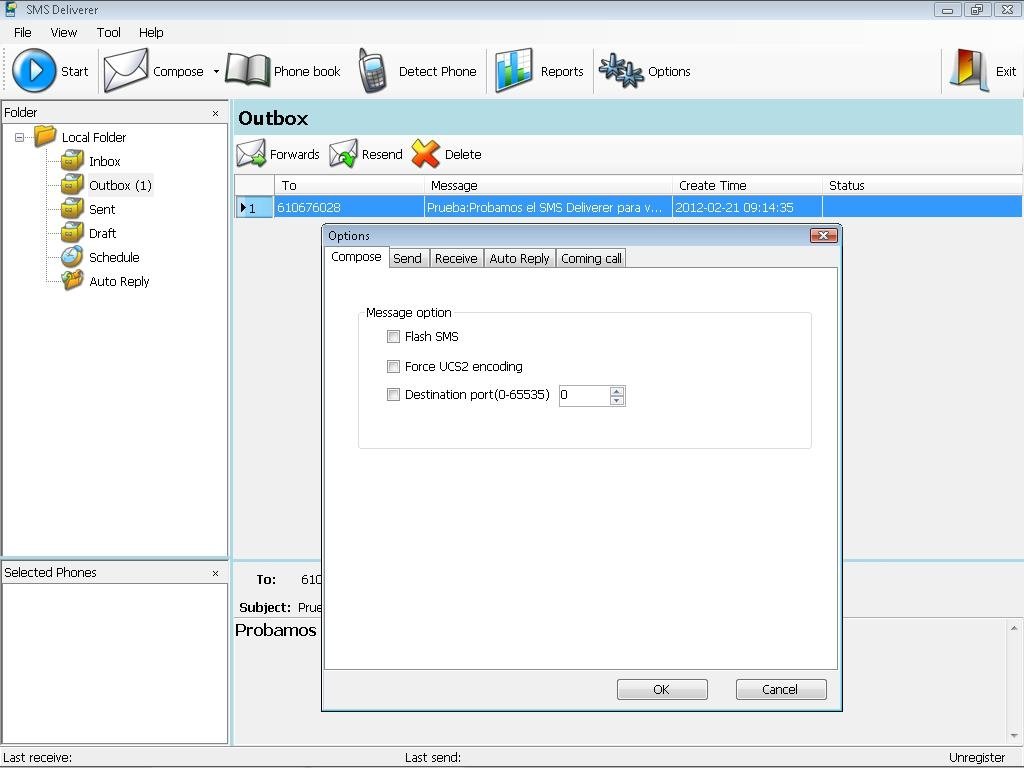This screenshot has height=768, width=1024.
Task: Close the Selected Phones panel
Action: point(216,573)
